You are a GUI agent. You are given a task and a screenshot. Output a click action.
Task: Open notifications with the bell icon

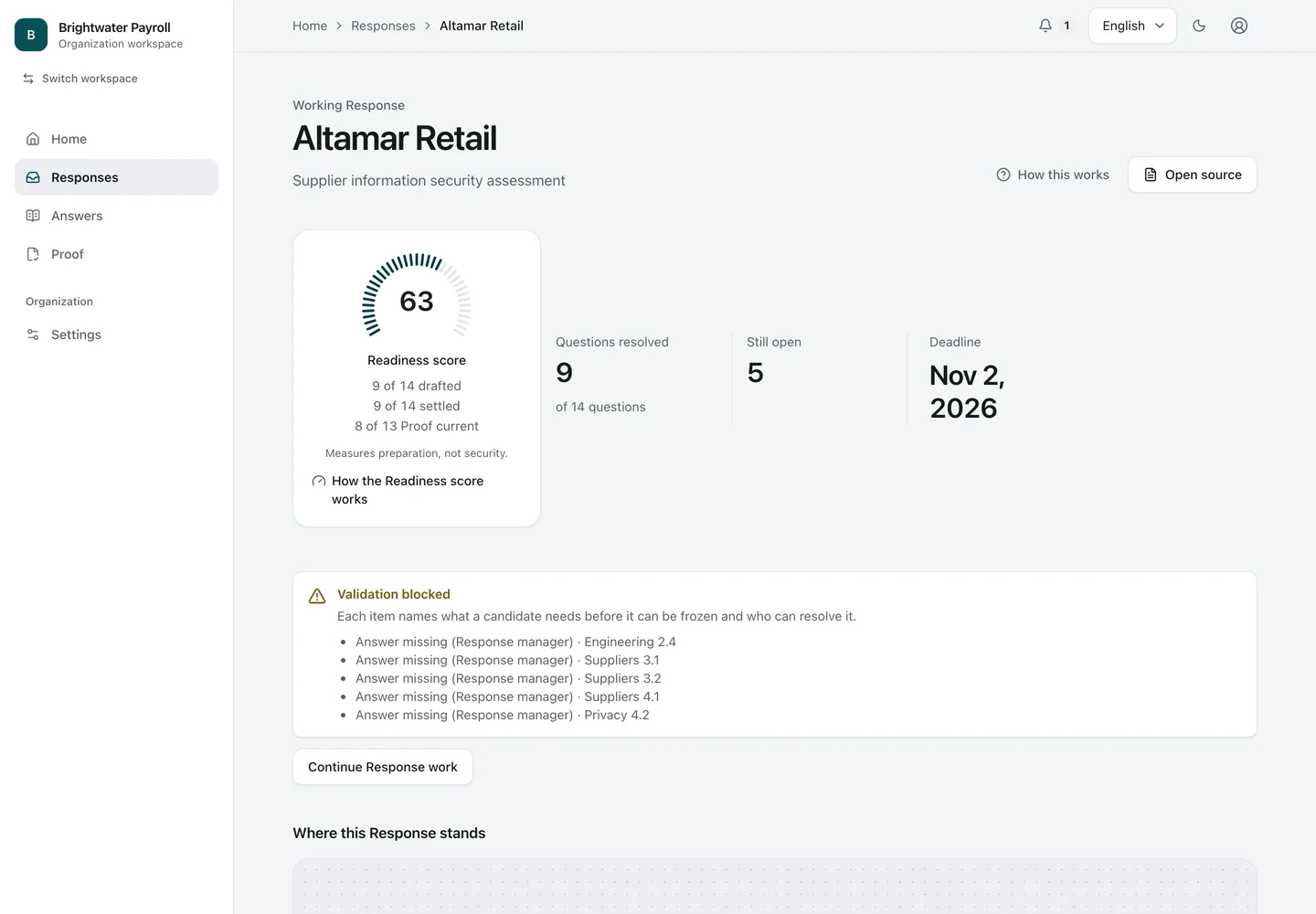pyautogui.click(x=1045, y=26)
